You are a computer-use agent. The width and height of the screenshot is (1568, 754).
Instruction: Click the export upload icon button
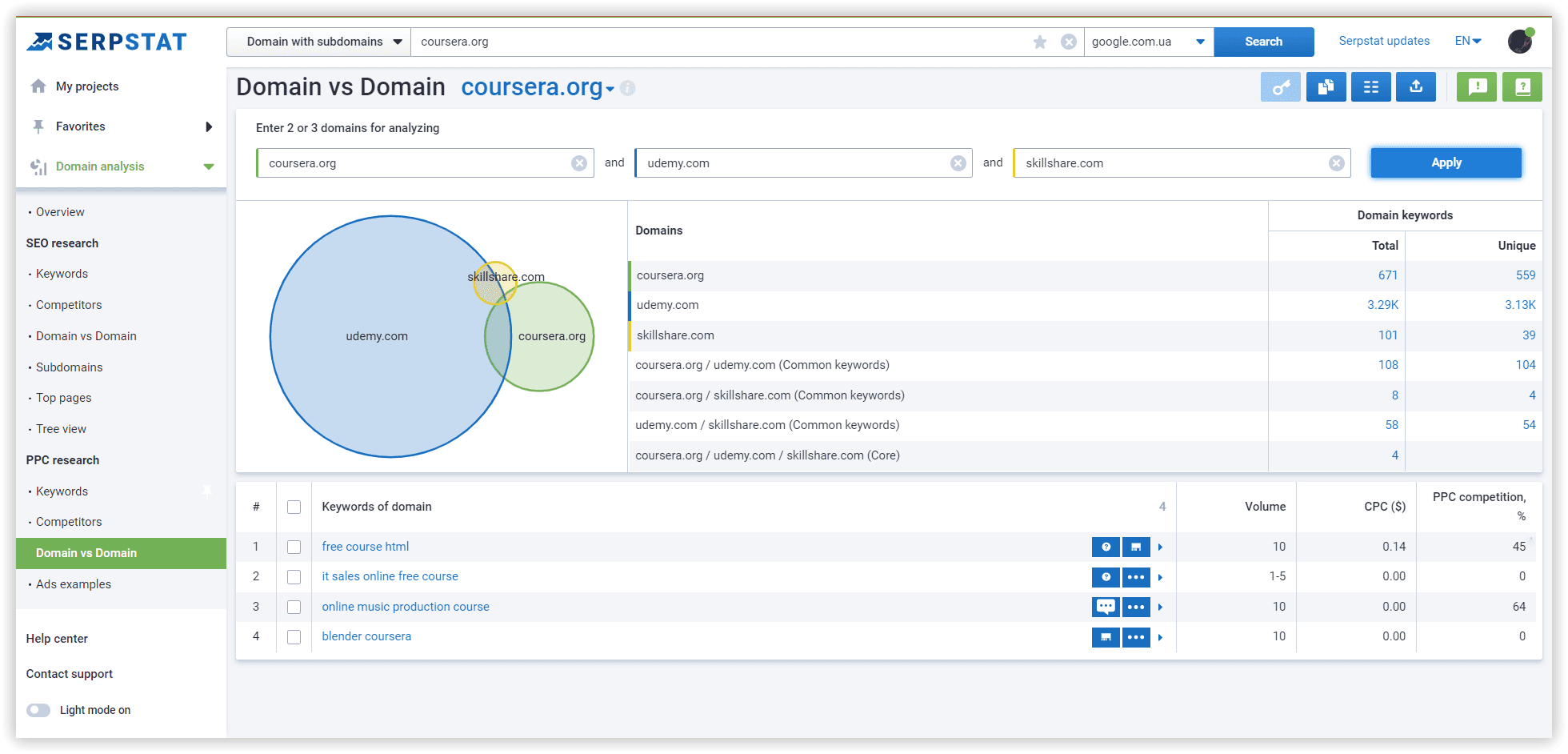tap(1416, 86)
